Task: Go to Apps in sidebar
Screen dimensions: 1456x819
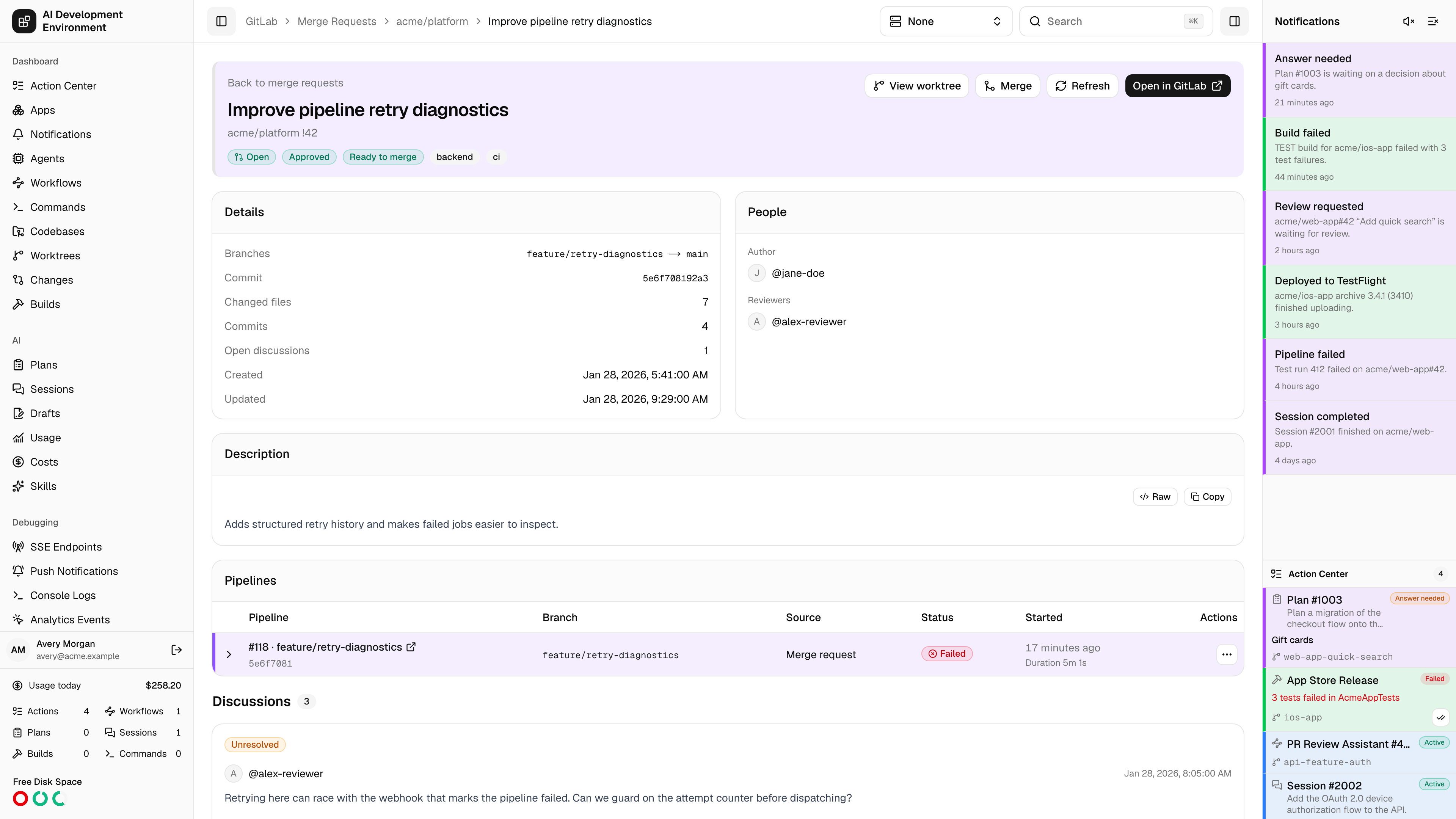Action: pyautogui.click(x=97, y=110)
